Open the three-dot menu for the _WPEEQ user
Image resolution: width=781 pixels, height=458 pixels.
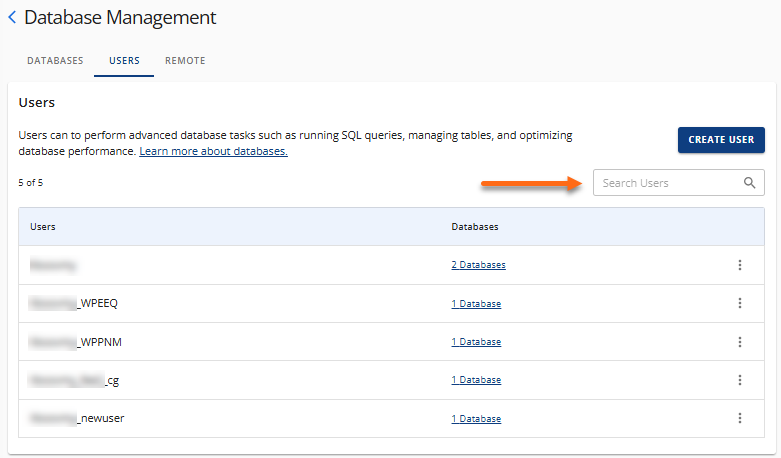(x=740, y=303)
